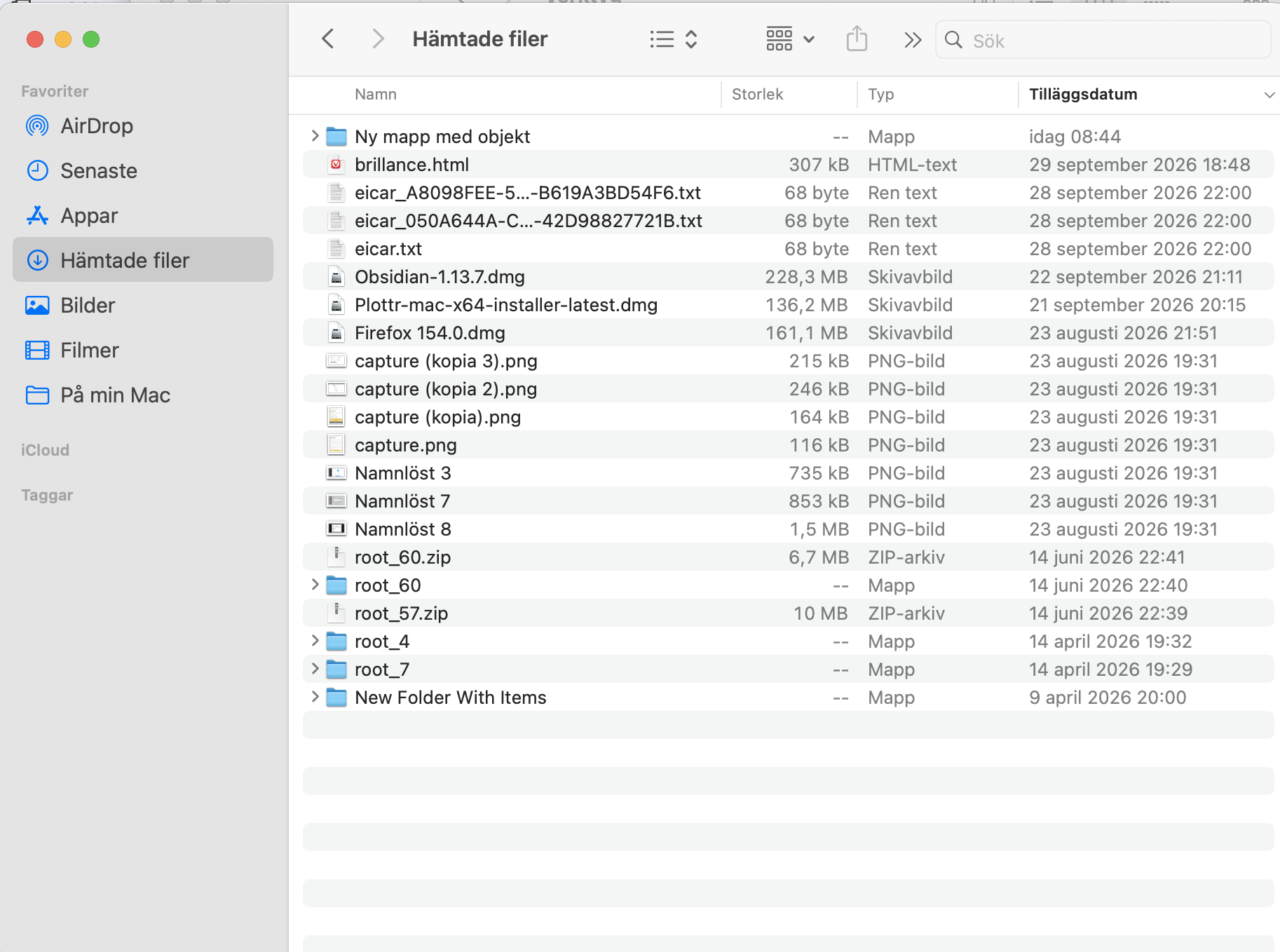Image resolution: width=1280 pixels, height=952 pixels.
Task: Click the Taggar sidebar section heading
Action: tap(47, 495)
